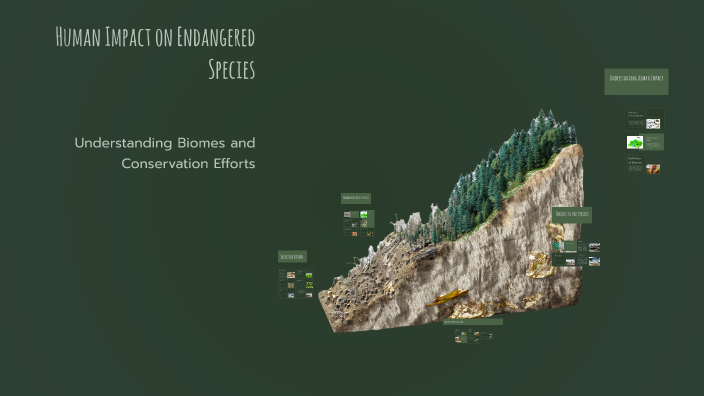Click the 'Human Impact on Endangered Species' title
704x396 pixels.
coord(155,53)
